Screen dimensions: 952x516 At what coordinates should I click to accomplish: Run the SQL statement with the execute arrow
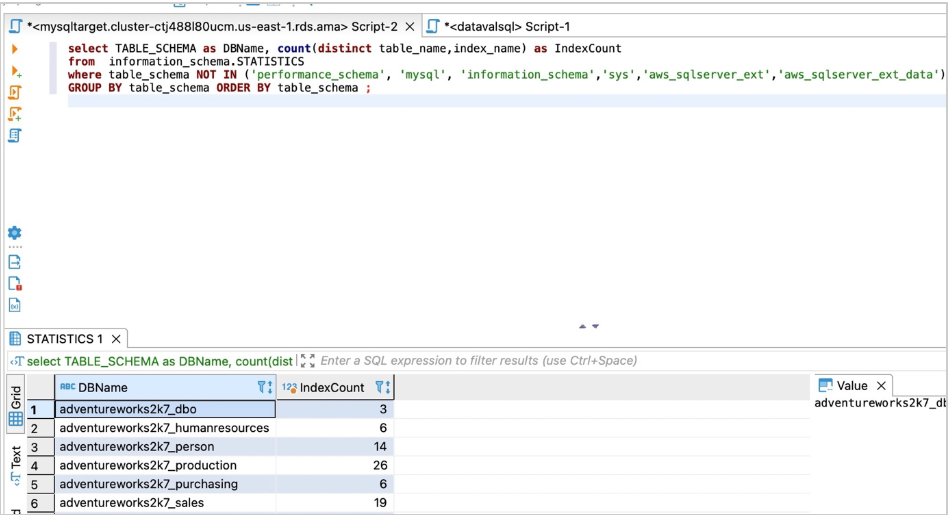pos(14,49)
